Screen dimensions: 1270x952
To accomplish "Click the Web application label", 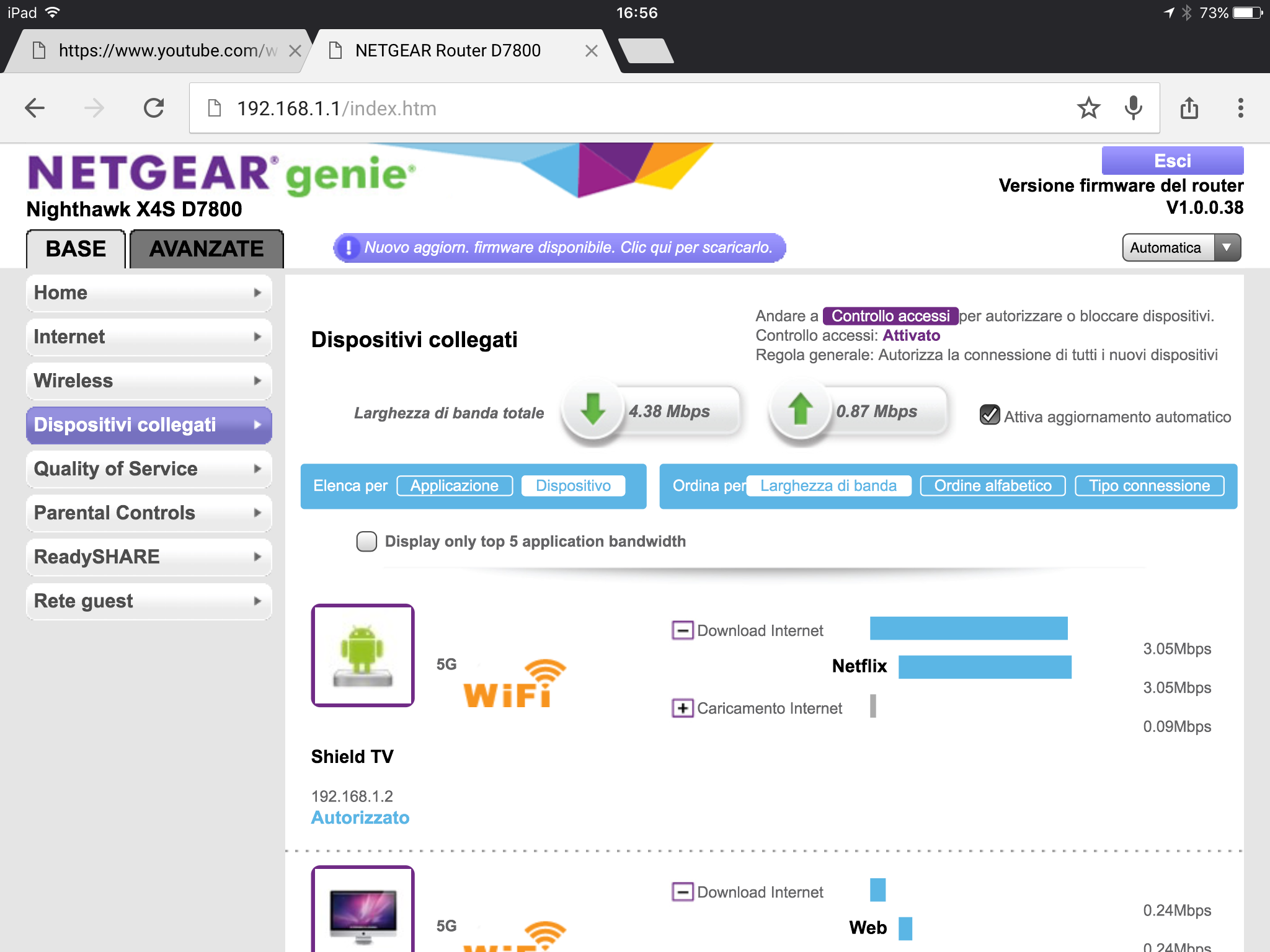I will 868,928.
